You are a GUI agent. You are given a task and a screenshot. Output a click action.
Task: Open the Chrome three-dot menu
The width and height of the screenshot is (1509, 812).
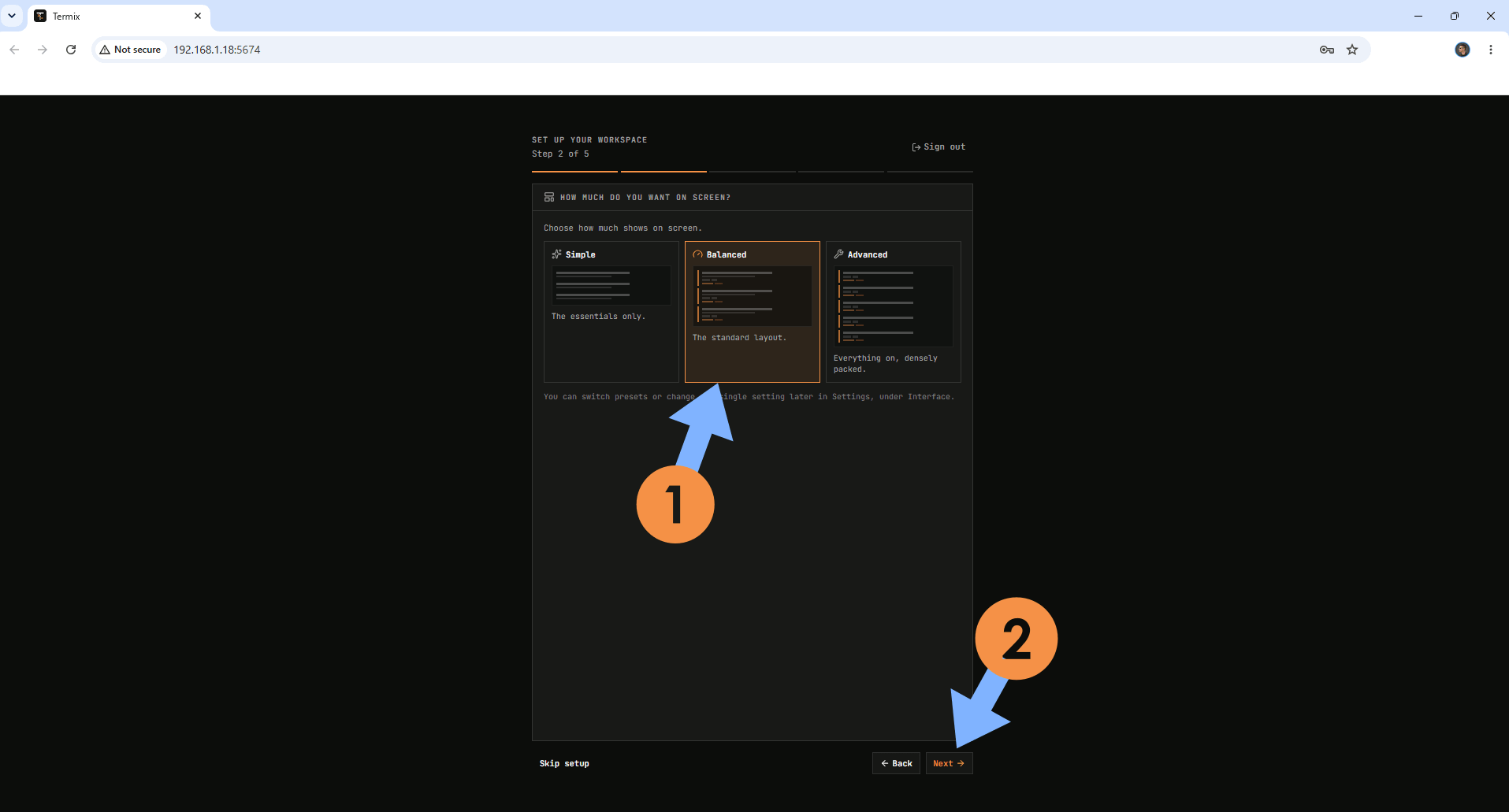(x=1491, y=50)
